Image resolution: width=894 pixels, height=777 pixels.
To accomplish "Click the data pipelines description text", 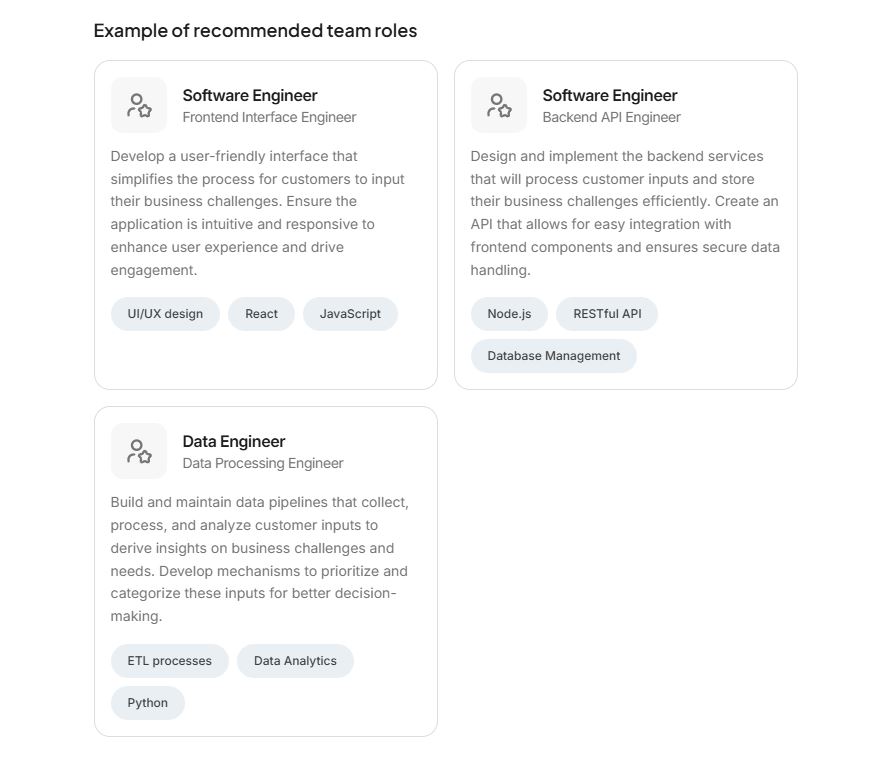I will click(259, 559).
